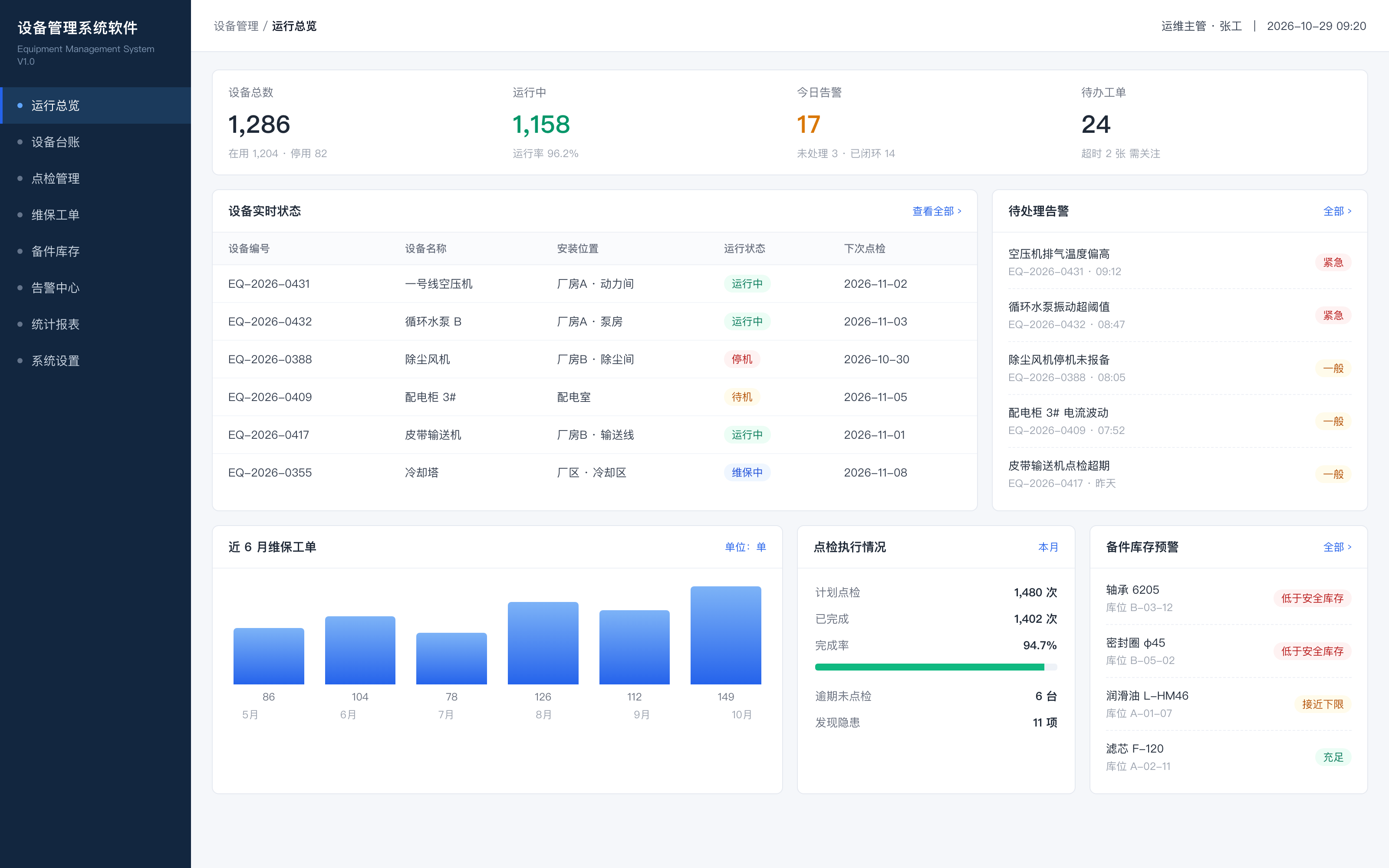Click the 停机 status tag for 除尘风机
This screenshot has height=868, width=1389.
(x=741, y=359)
